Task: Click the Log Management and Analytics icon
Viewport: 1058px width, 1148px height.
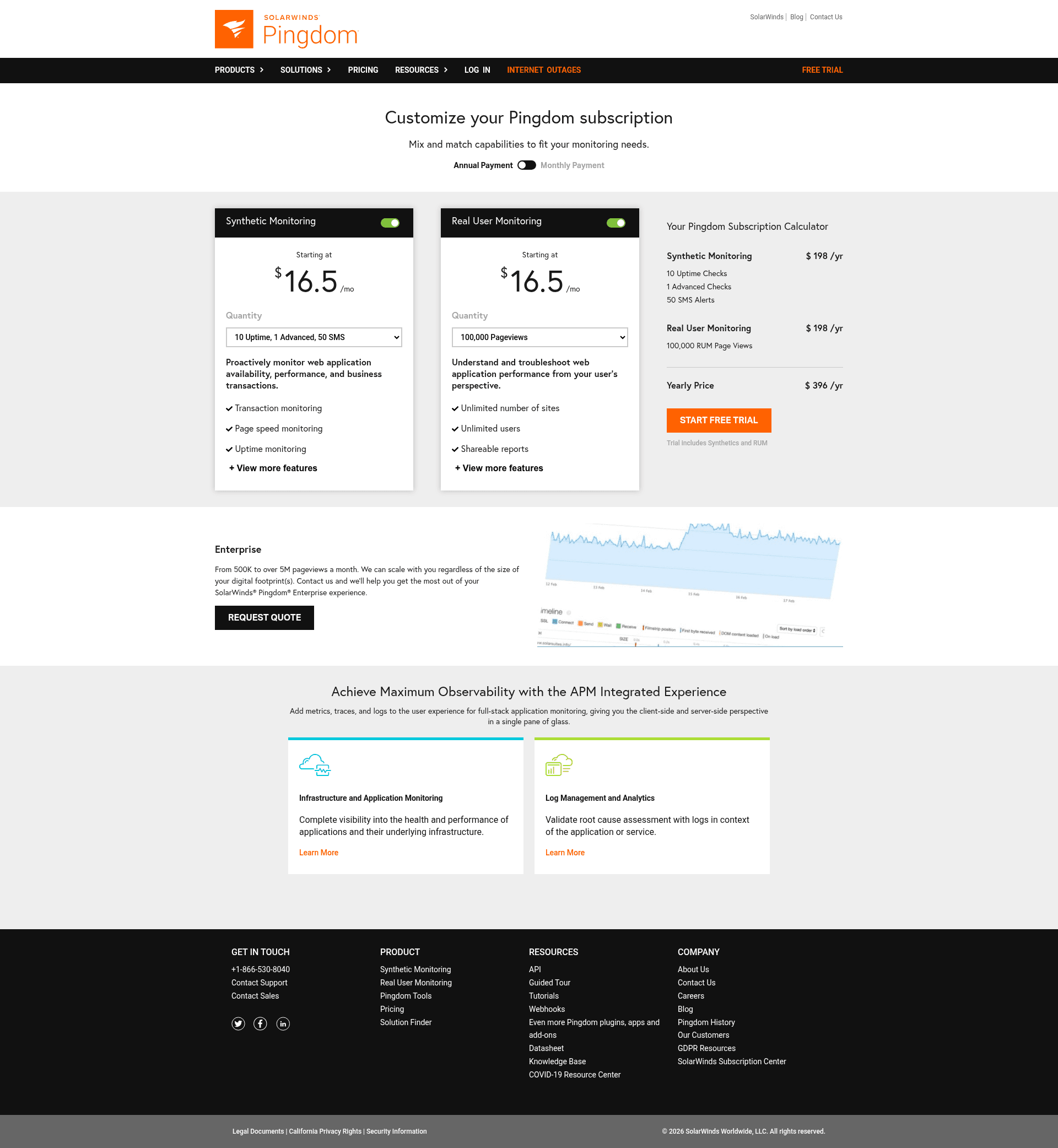Action: 559,765
